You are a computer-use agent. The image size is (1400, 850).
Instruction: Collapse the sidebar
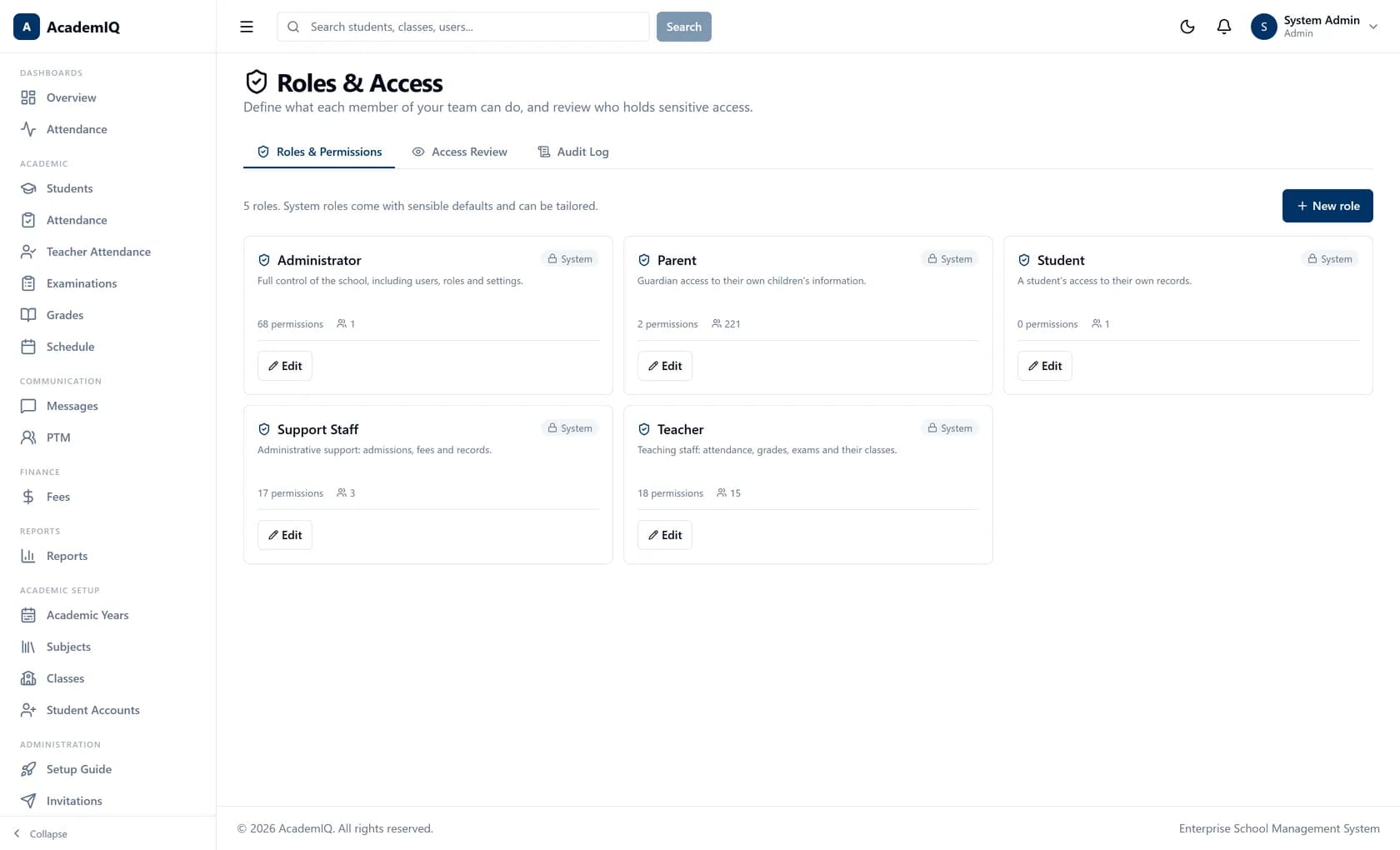(x=40, y=833)
